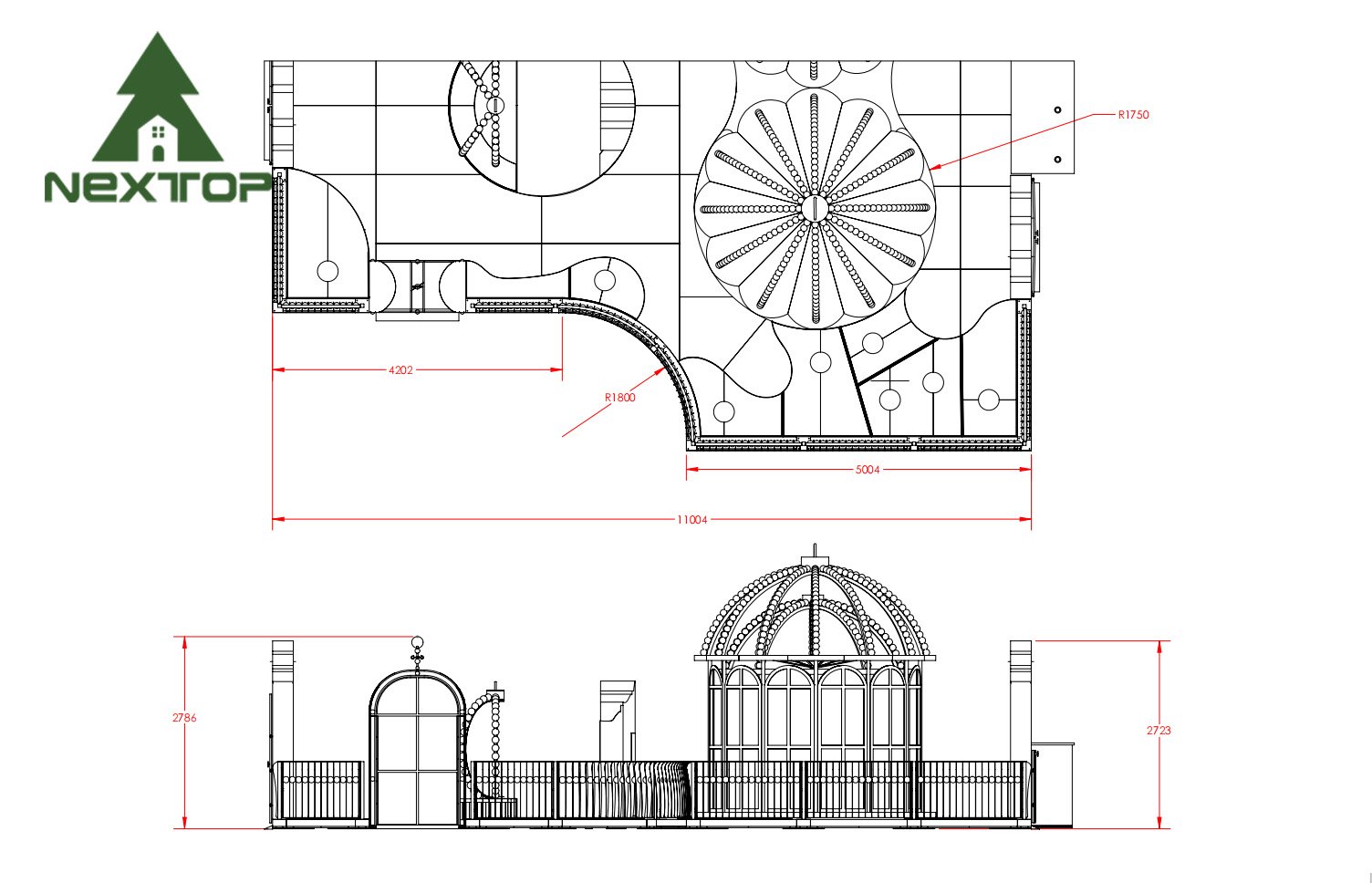Image resolution: width=1372 pixels, height=883 pixels.
Task: Click the gazebo arched windows in elevation
Action: (x=814, y=721)
